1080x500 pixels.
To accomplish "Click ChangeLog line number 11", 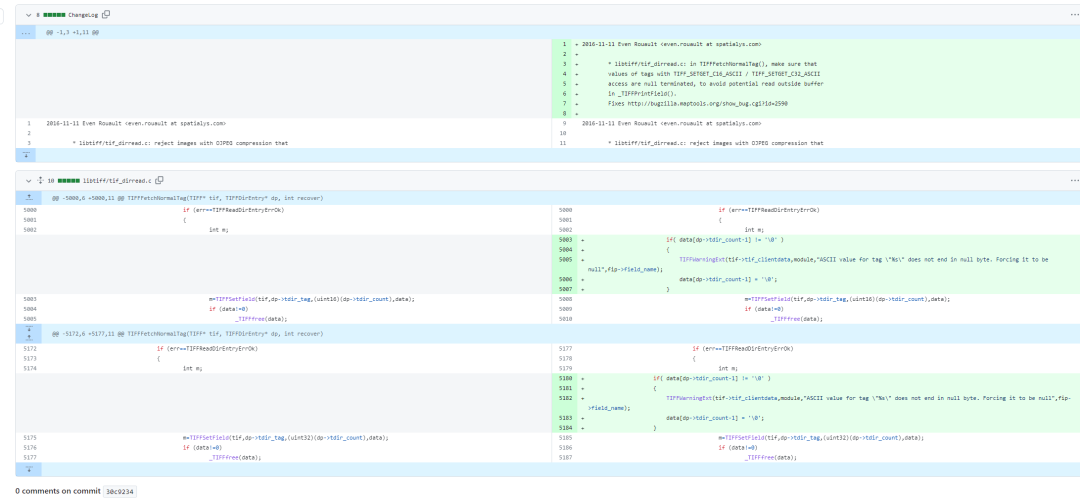I will 563,143.
